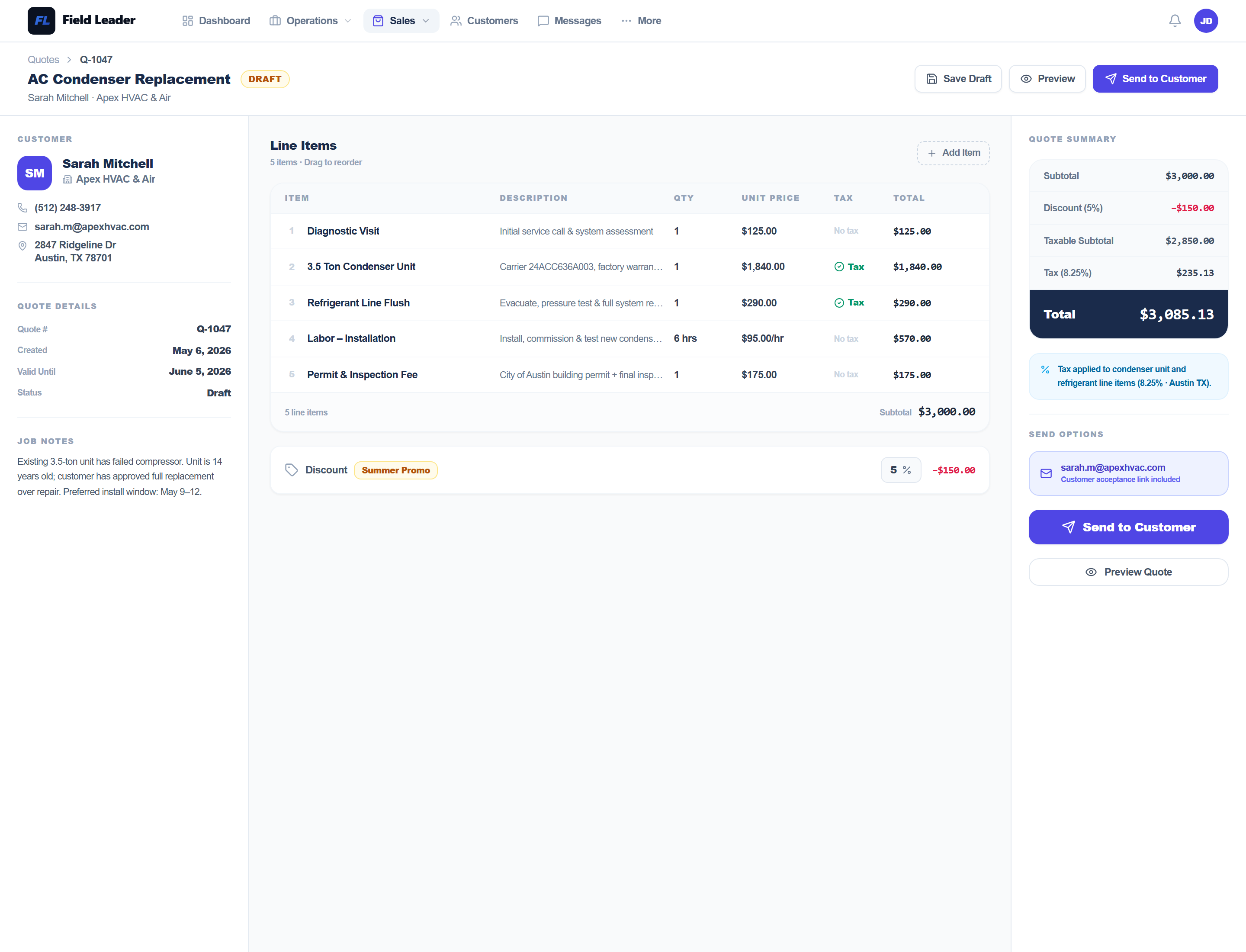Click Save Draft button
The height and width of the screenshot is (952, 1246).
pos(958,79)
